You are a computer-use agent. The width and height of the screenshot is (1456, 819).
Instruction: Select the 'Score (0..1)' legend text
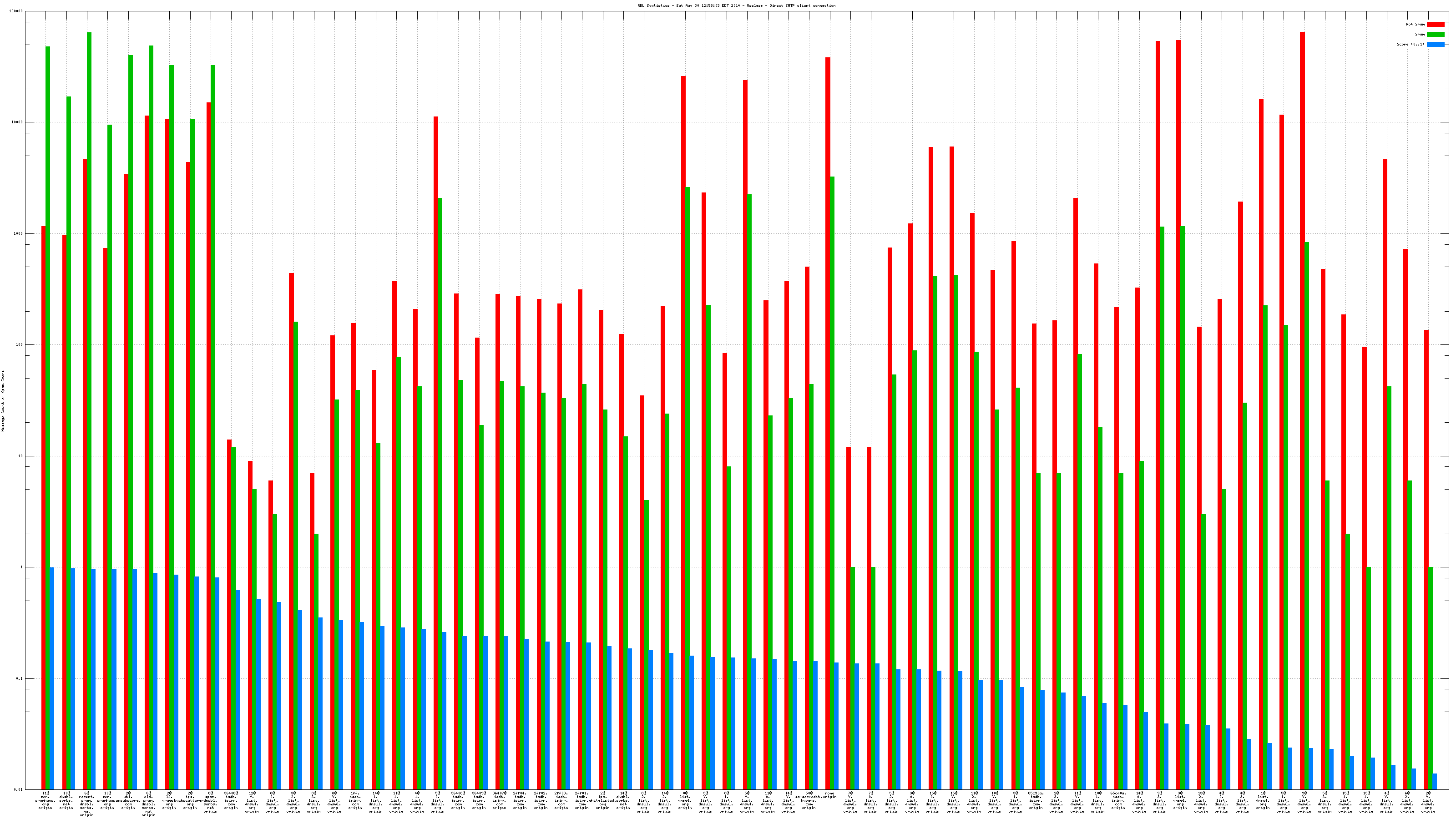pos(1410,44)
